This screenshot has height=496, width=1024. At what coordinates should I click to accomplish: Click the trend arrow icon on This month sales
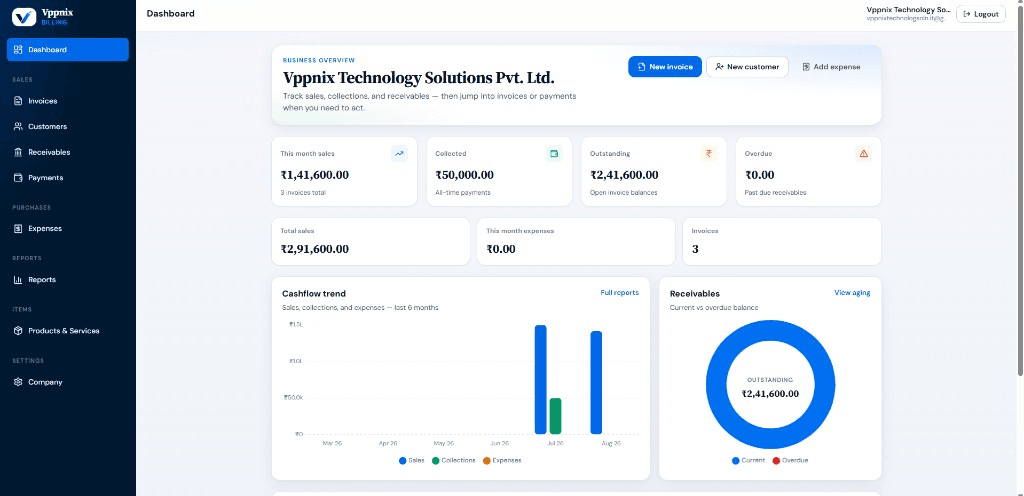(399, 154)
